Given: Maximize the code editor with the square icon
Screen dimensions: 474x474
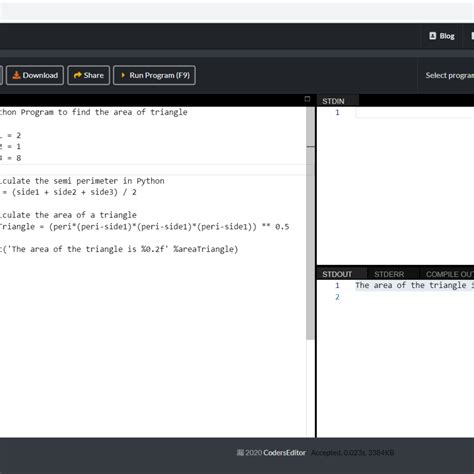Looking at the screenshot, I should pyautogui.click(x=307, y=99).
